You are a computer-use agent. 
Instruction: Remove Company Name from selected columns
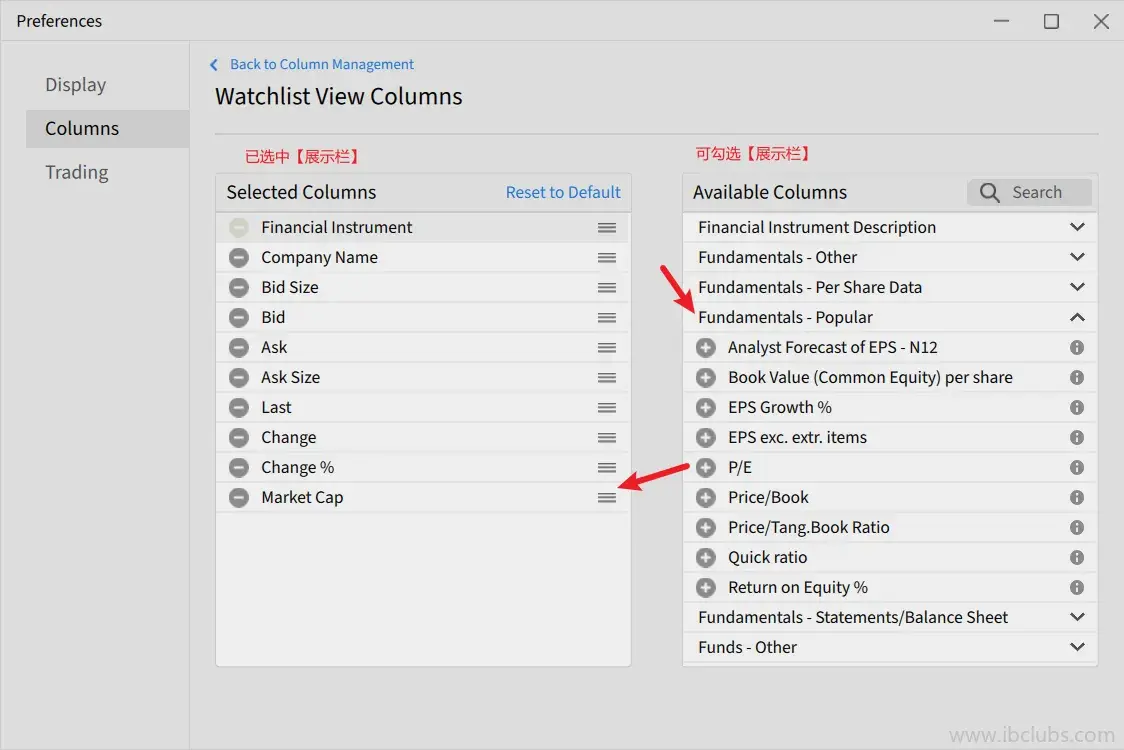pos(239,257)
